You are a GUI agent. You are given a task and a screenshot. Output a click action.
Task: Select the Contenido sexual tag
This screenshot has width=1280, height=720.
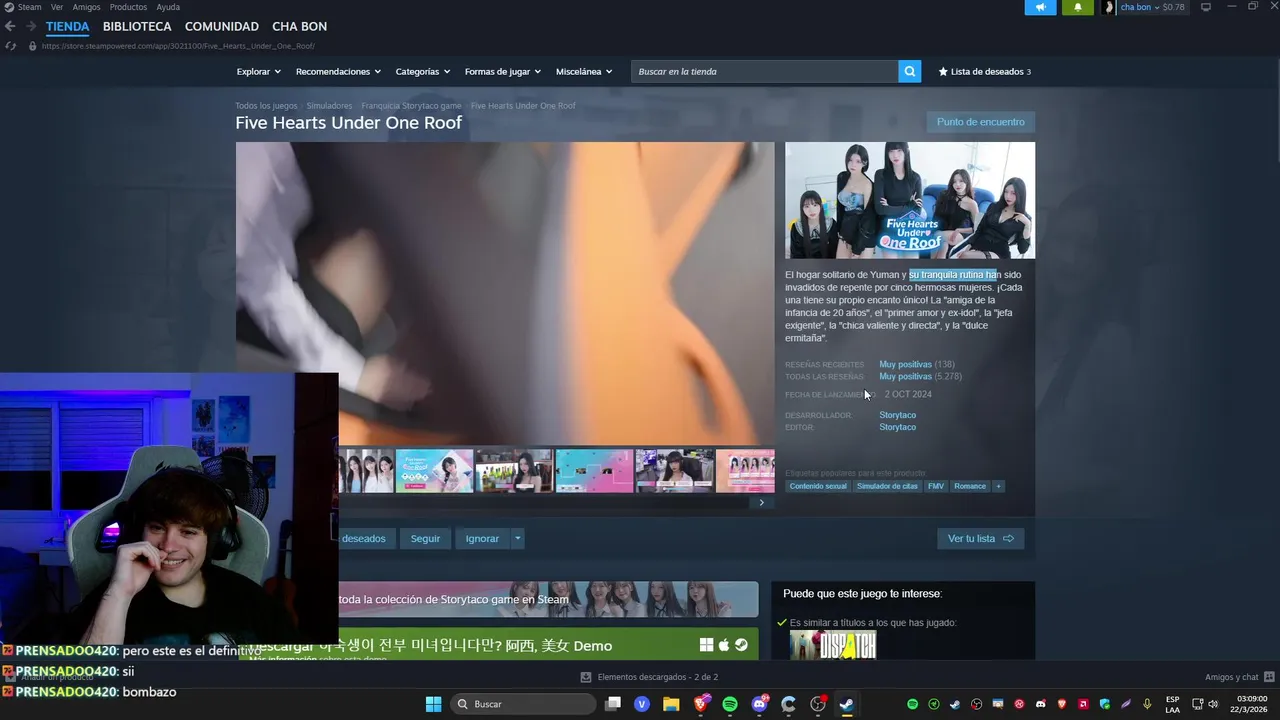coord(818,486)
